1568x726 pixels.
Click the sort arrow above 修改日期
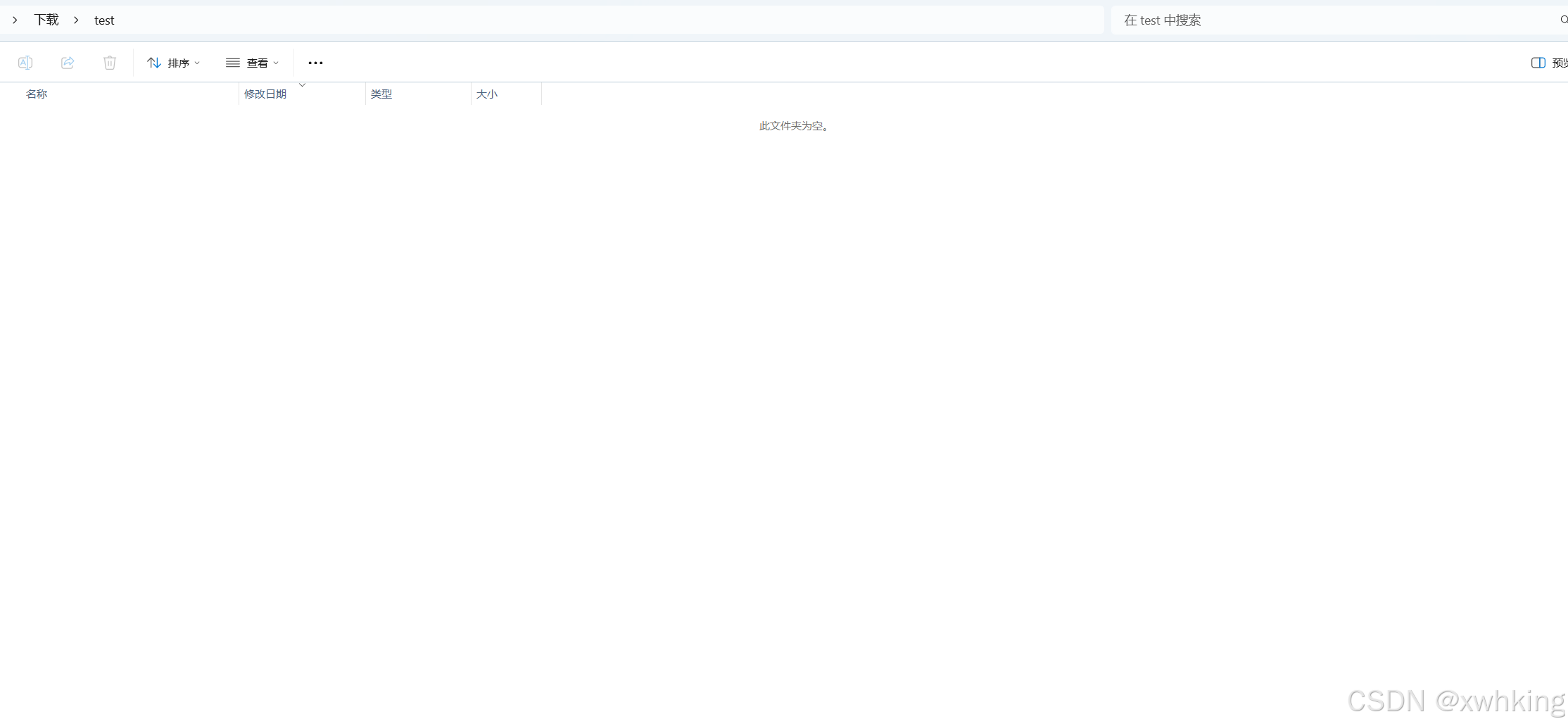(303, 85)
